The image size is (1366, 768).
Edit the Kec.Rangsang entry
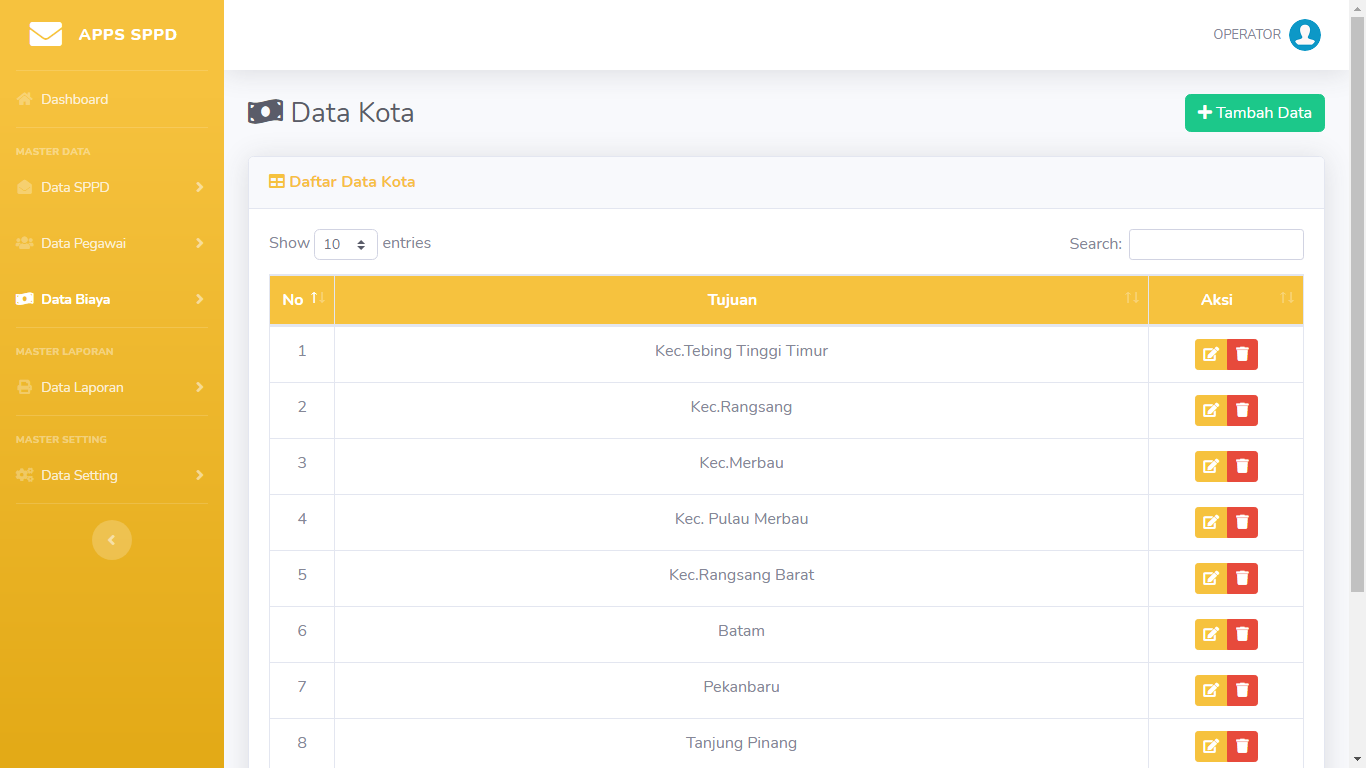tap(1211, 410)
